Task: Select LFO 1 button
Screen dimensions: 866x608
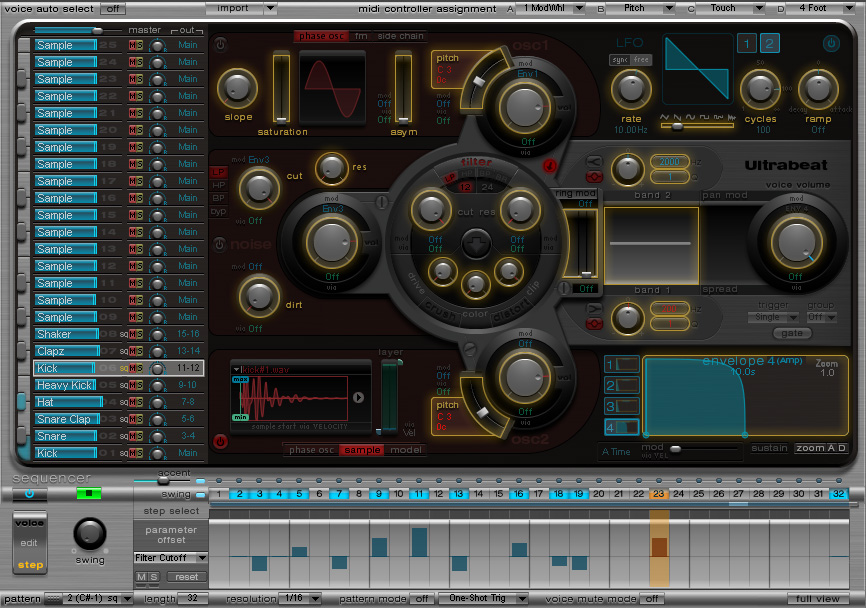Action: [x=747, y=43]
